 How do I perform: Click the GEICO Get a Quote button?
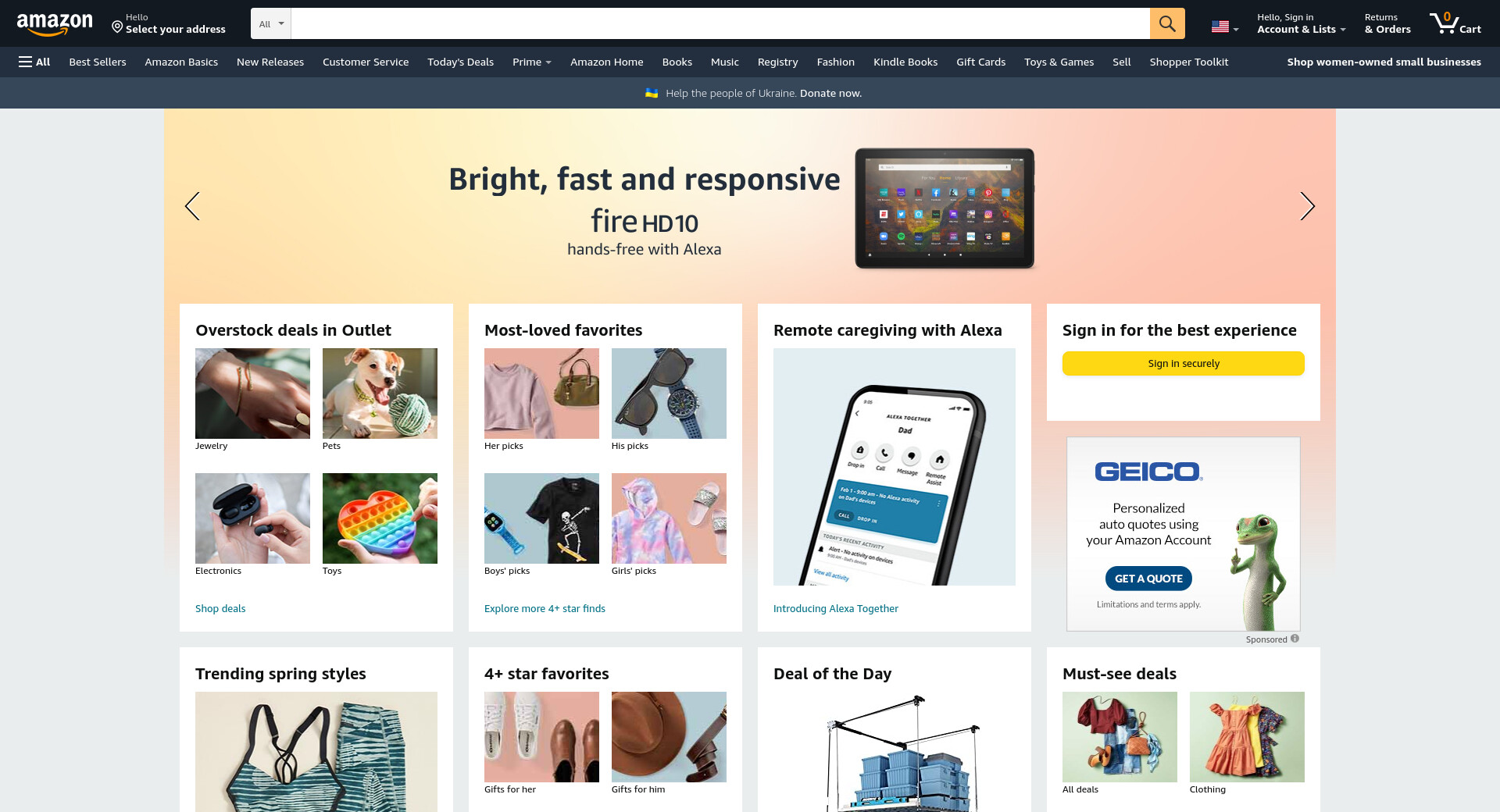pyautogui.click(x=1148, y=579)
